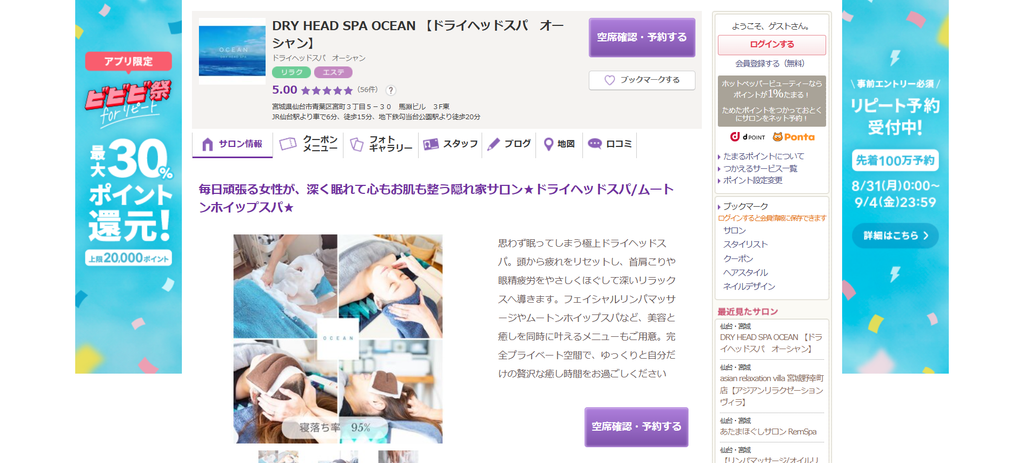Screen dimensions: 1024x463
Task: Click the review speech bubble icon
Action: coord(594,144)
